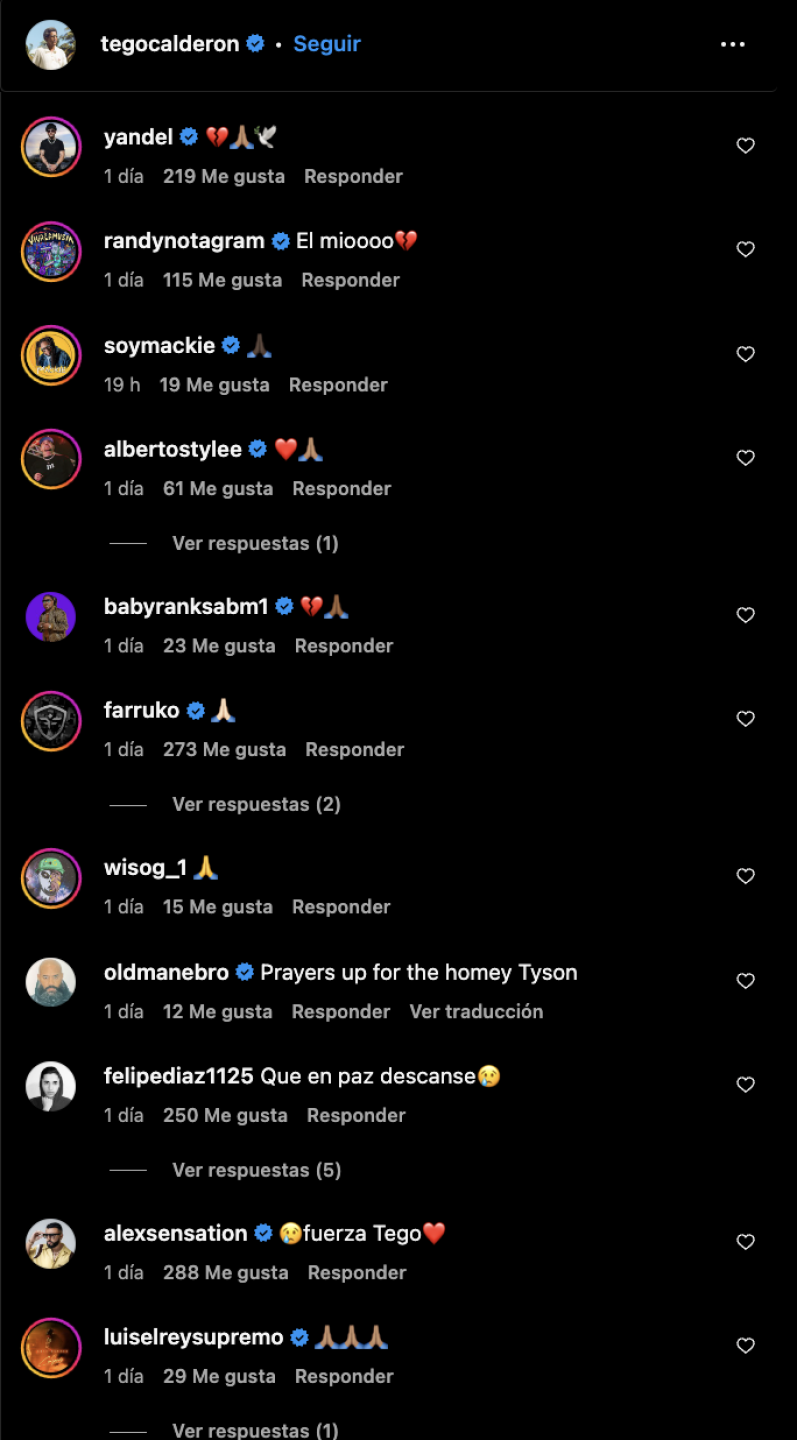This screenshot has height=1440, width=797.
Task: Open yandel's profile avatar
Action: click(51, 147)
